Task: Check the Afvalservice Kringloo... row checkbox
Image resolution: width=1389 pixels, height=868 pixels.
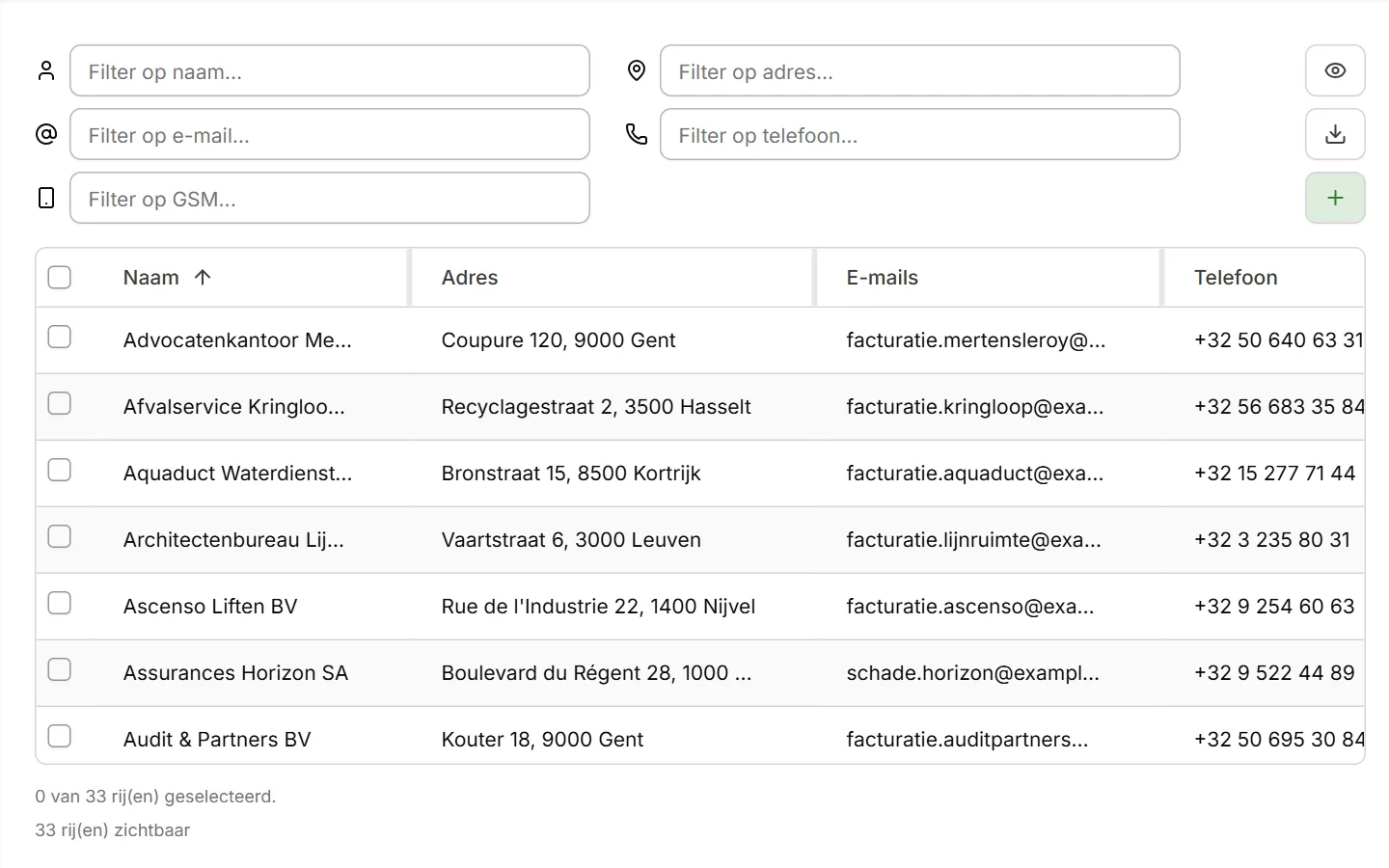Action: [x=60, y=403]
